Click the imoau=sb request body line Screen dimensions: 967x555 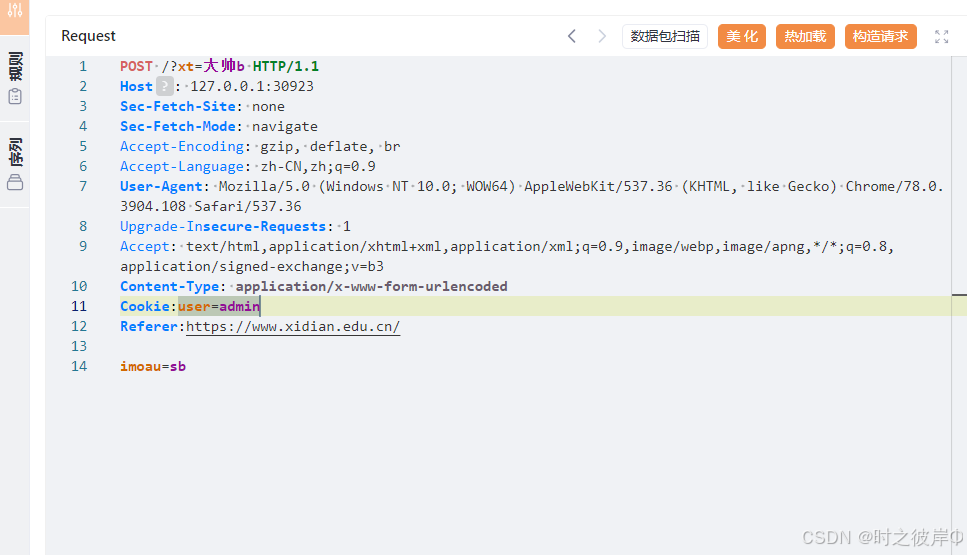click(153, 366)
